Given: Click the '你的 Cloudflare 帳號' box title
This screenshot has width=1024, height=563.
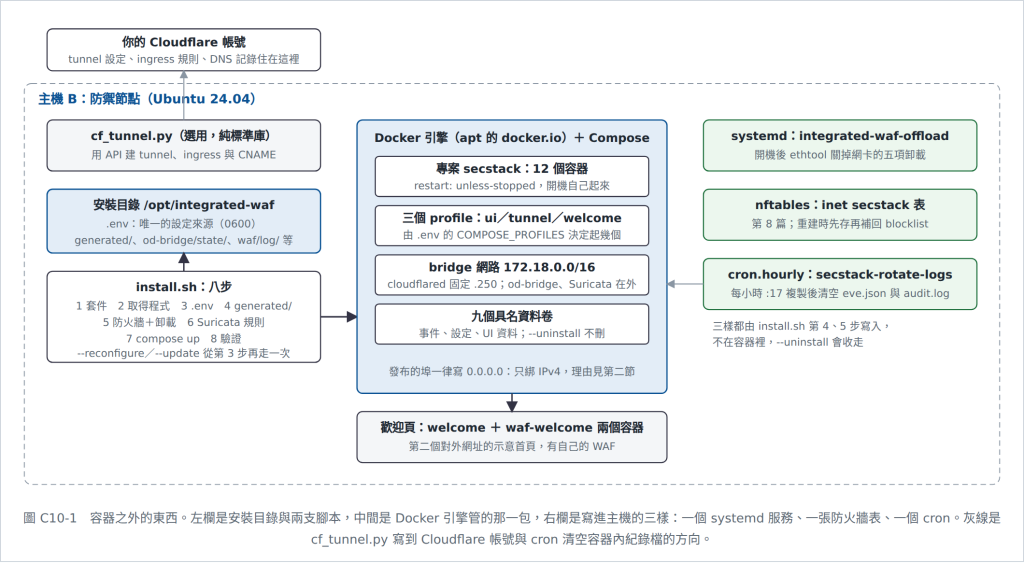Looking at the screenshot, I should (x=184, y=42).
